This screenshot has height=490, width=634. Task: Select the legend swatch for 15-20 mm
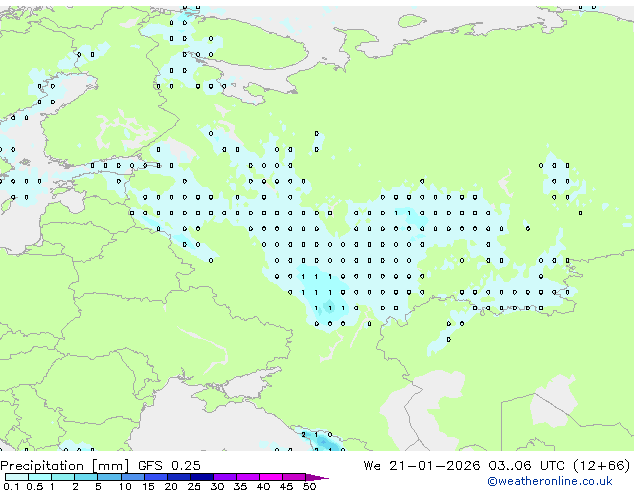tap(155, 477)
